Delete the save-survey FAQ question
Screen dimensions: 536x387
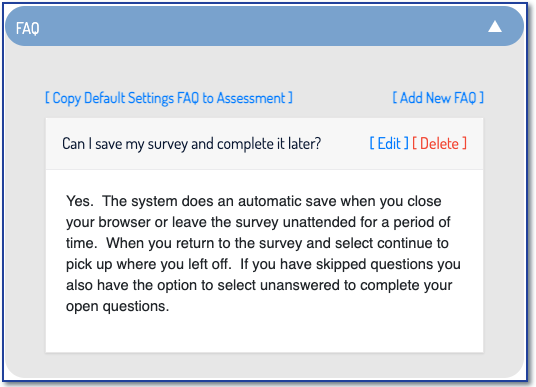(439, 143)
